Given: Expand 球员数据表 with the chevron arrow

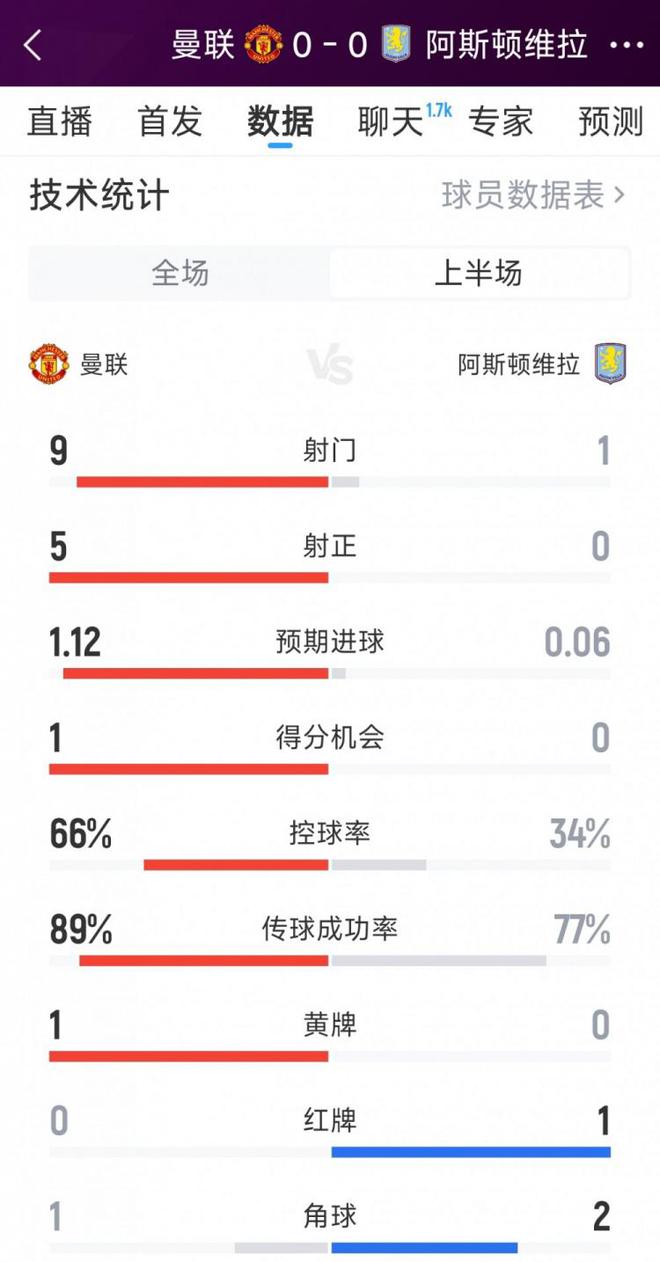Looking at the screenshot, I should [620, 196].
